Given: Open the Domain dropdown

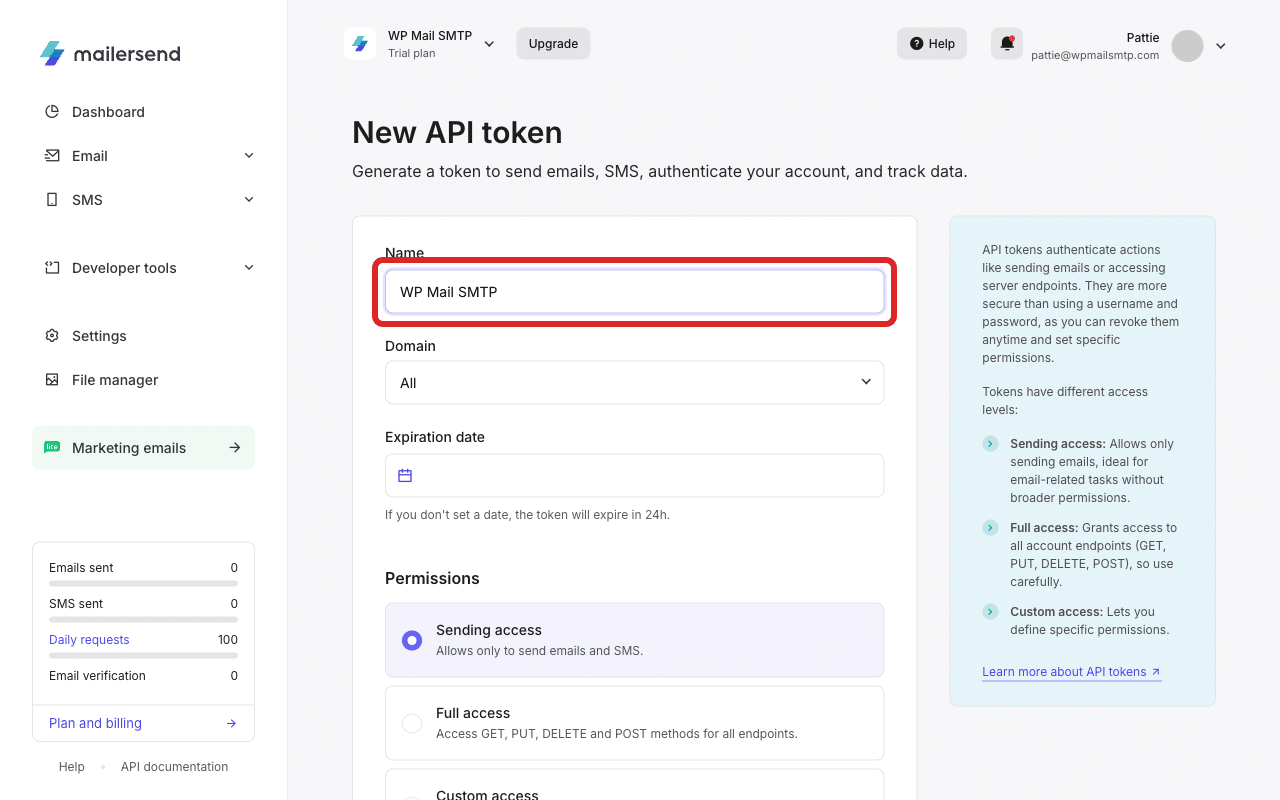Looking at the screenshot, I should [x=634, y=382].
